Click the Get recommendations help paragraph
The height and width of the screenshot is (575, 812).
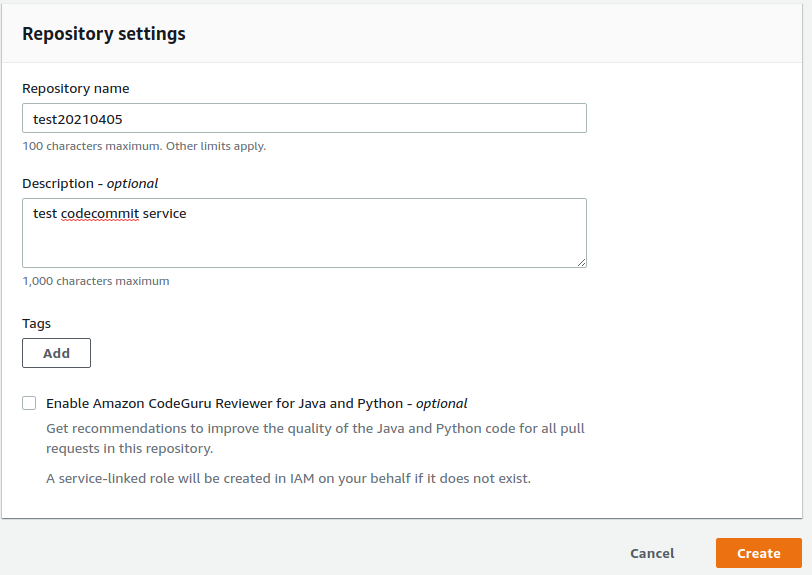pyautogui.click(x=315, y=438)
